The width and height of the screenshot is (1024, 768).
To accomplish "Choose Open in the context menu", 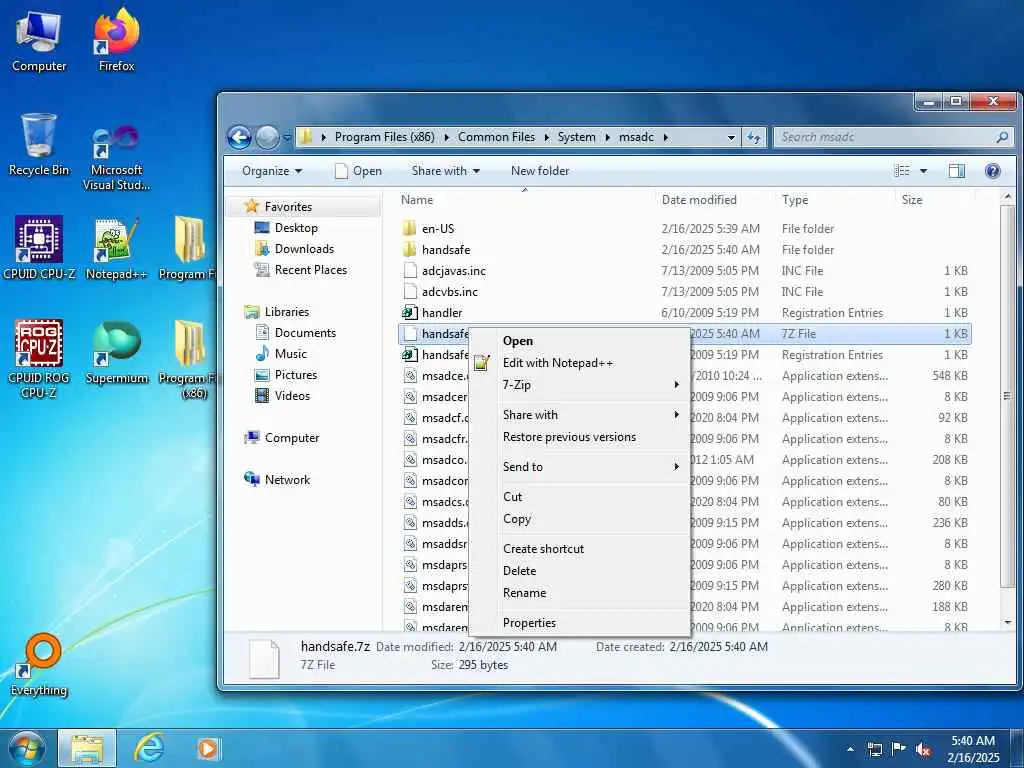I will tap(579, 341).
